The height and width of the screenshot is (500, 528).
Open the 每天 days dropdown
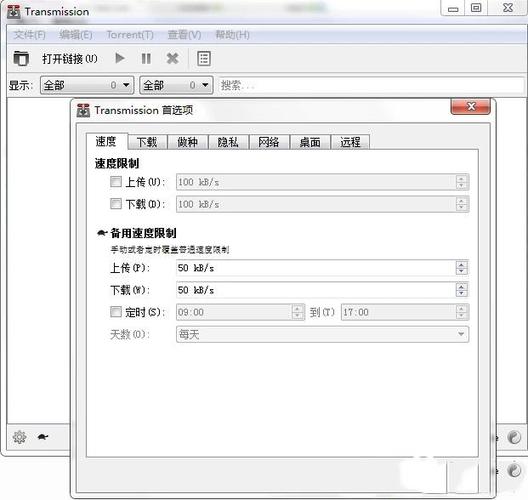[322, 334]
